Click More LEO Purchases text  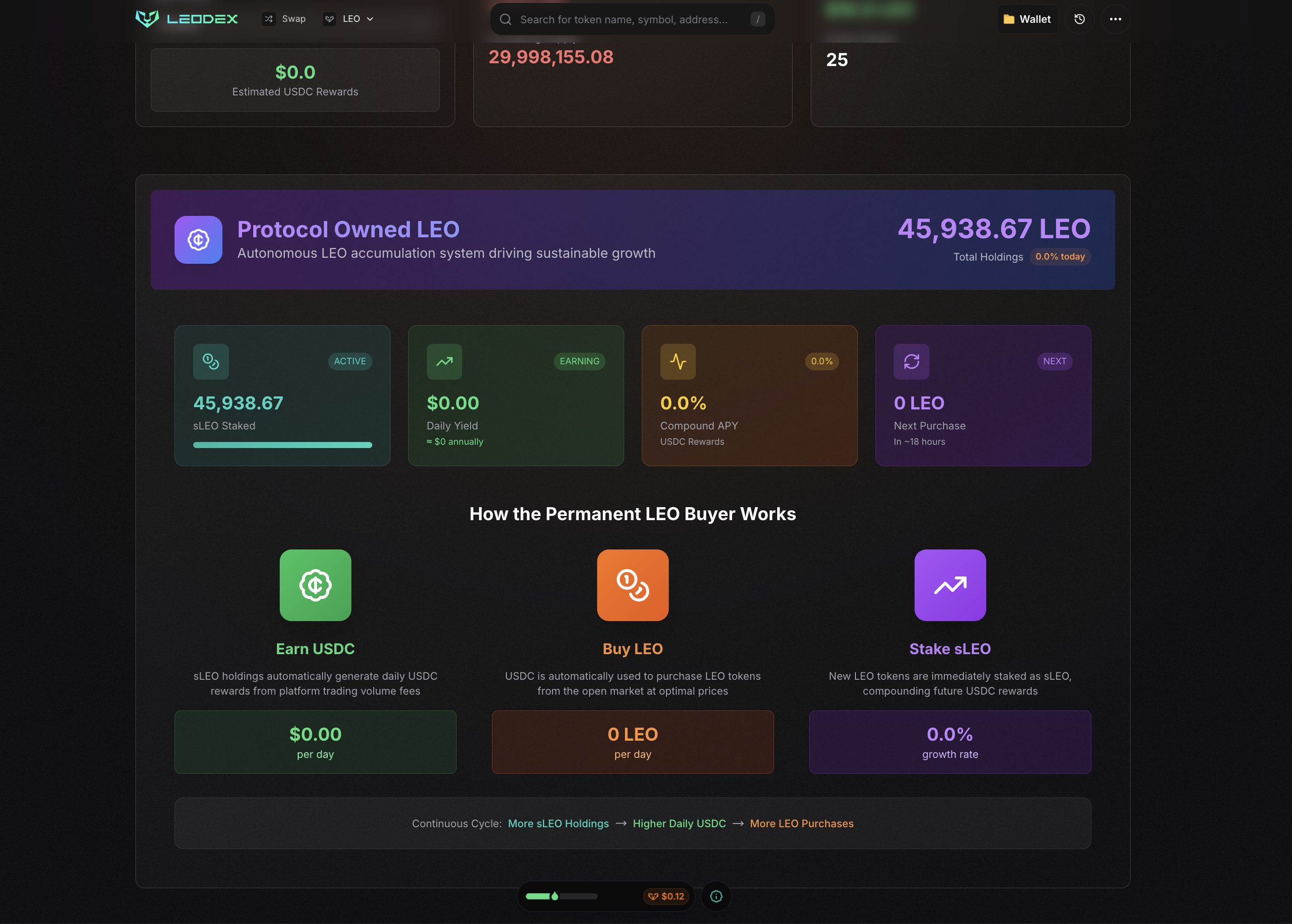pos(801,824)
